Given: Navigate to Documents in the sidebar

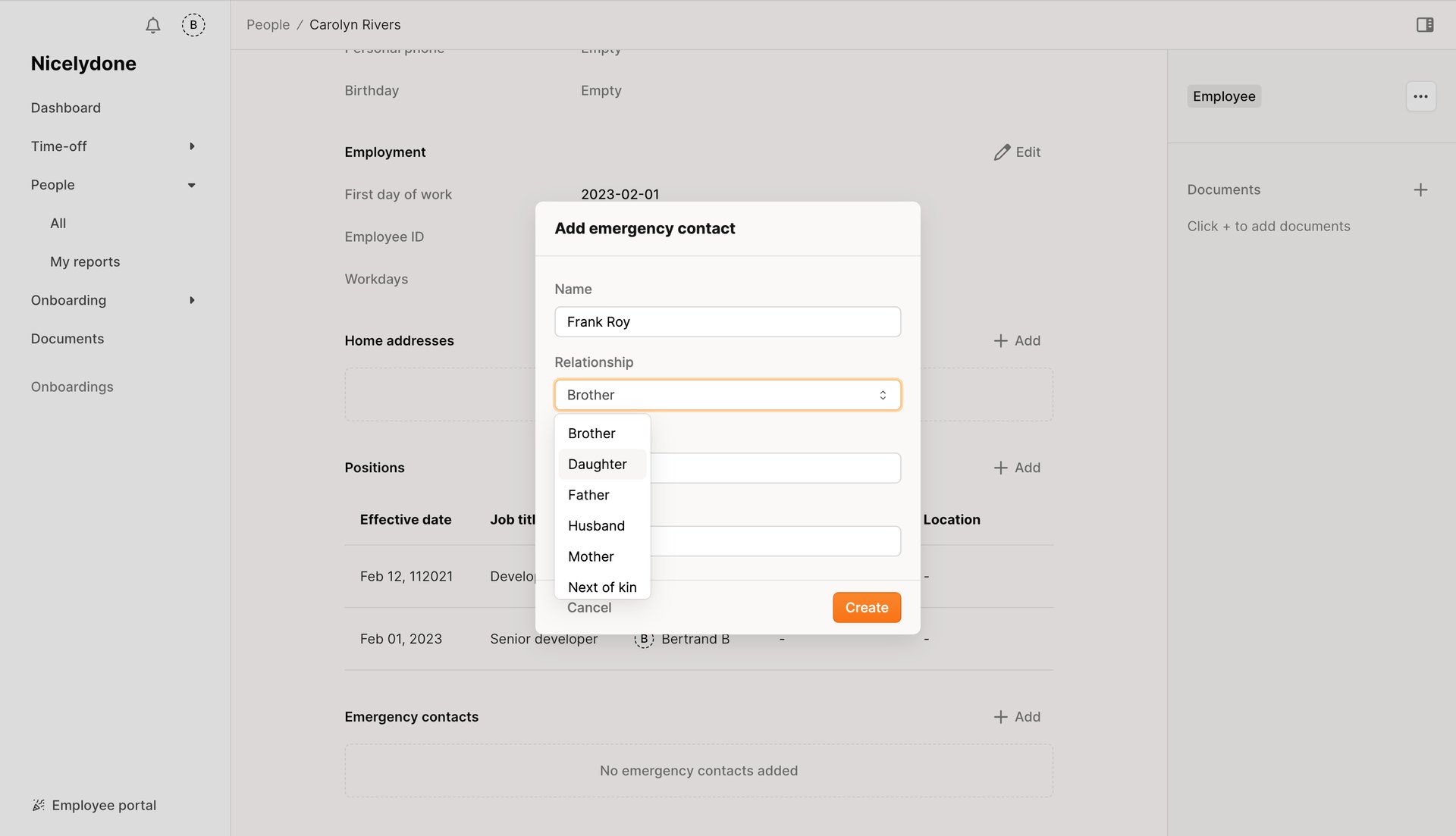Looking at the screenshot, I should [67, 339].
